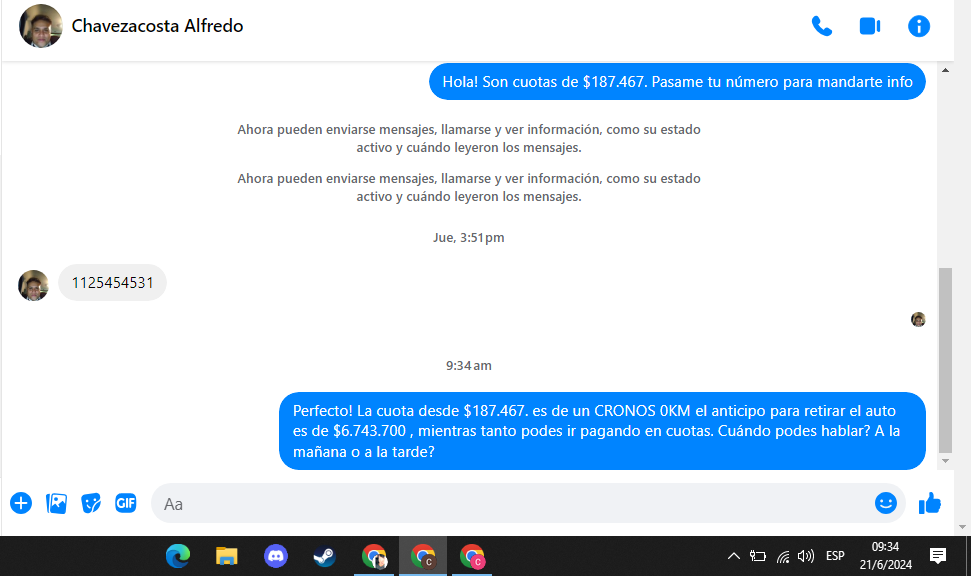Click Chavezacosta Alfredo name in header

157,26
